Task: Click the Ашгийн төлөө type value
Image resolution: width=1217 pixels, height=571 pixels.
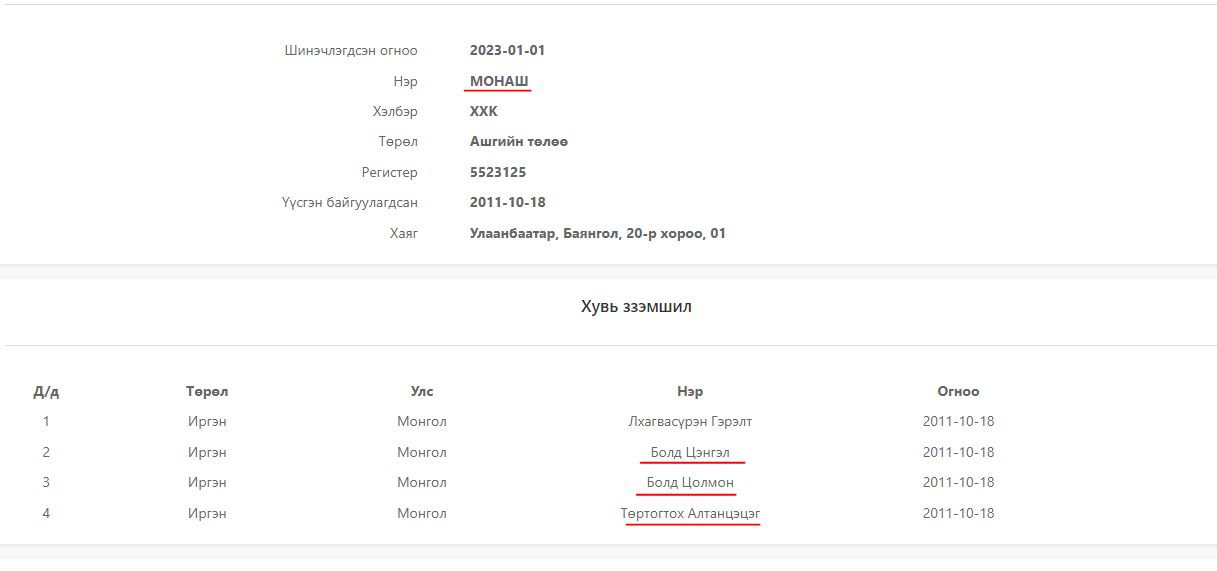Action: (518, 142)
